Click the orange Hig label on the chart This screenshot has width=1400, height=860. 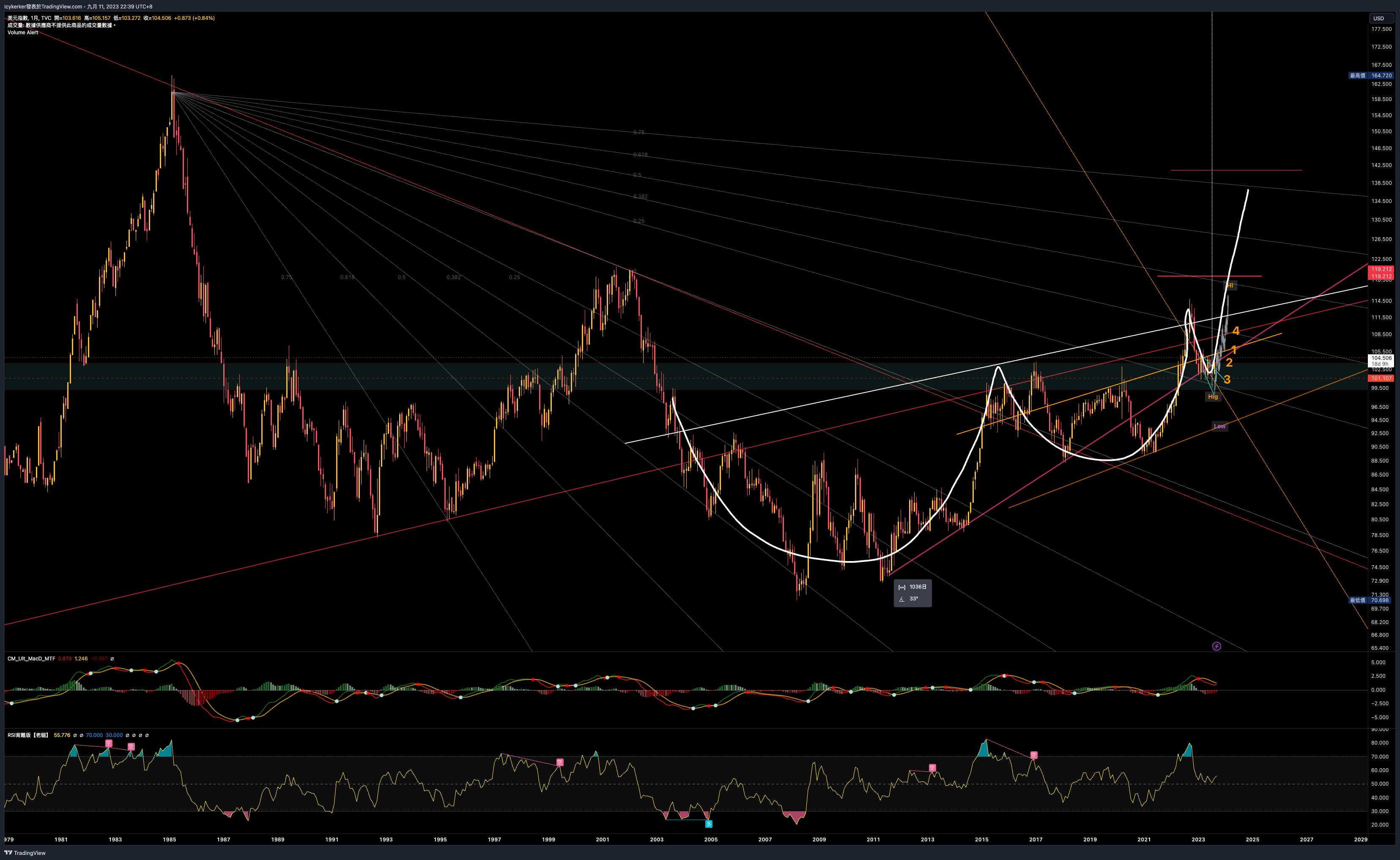pos(1213,397)
